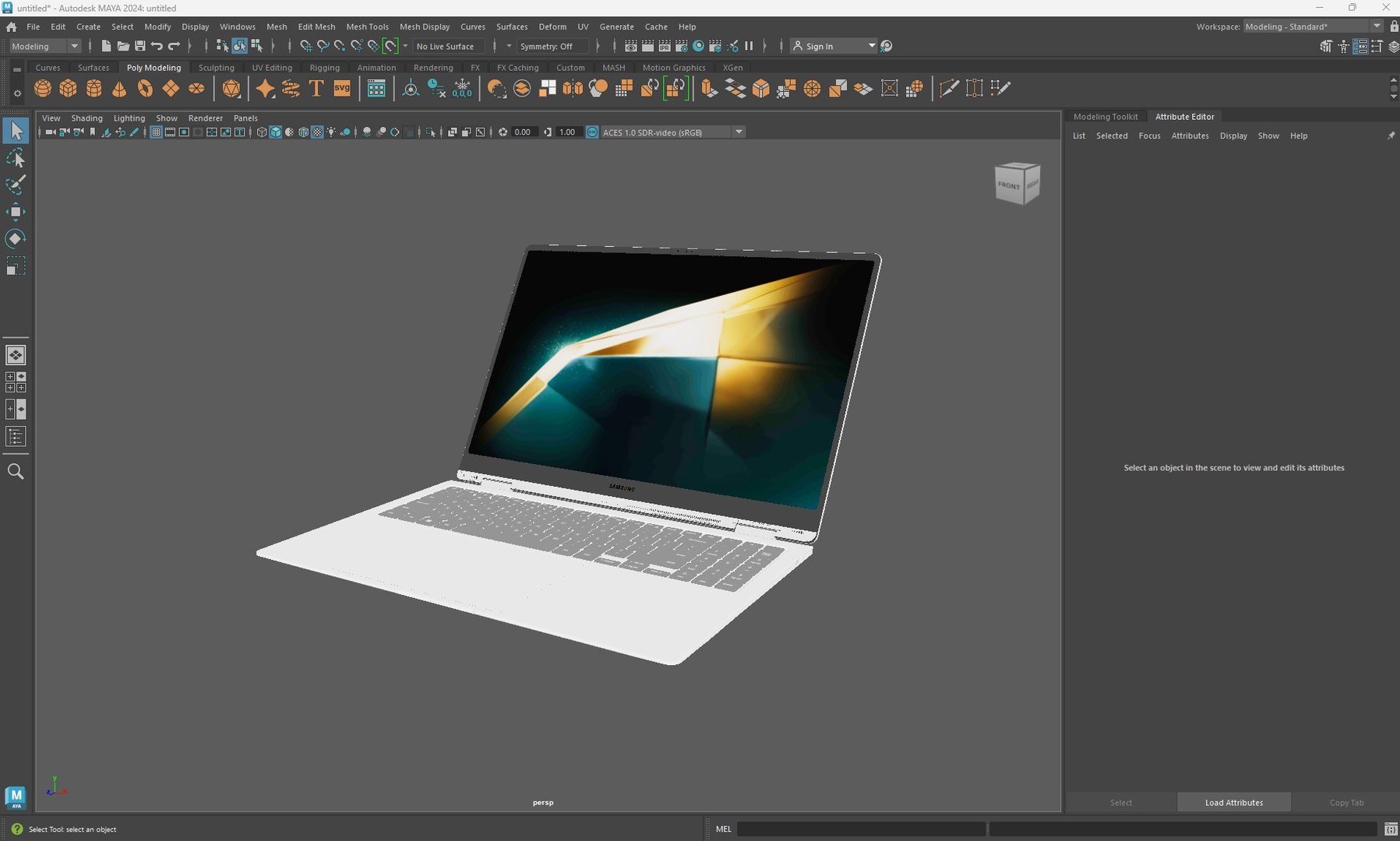Create a polygon plane from the shelf
This screenshot has width=1400, height=841.
point(171,89)
